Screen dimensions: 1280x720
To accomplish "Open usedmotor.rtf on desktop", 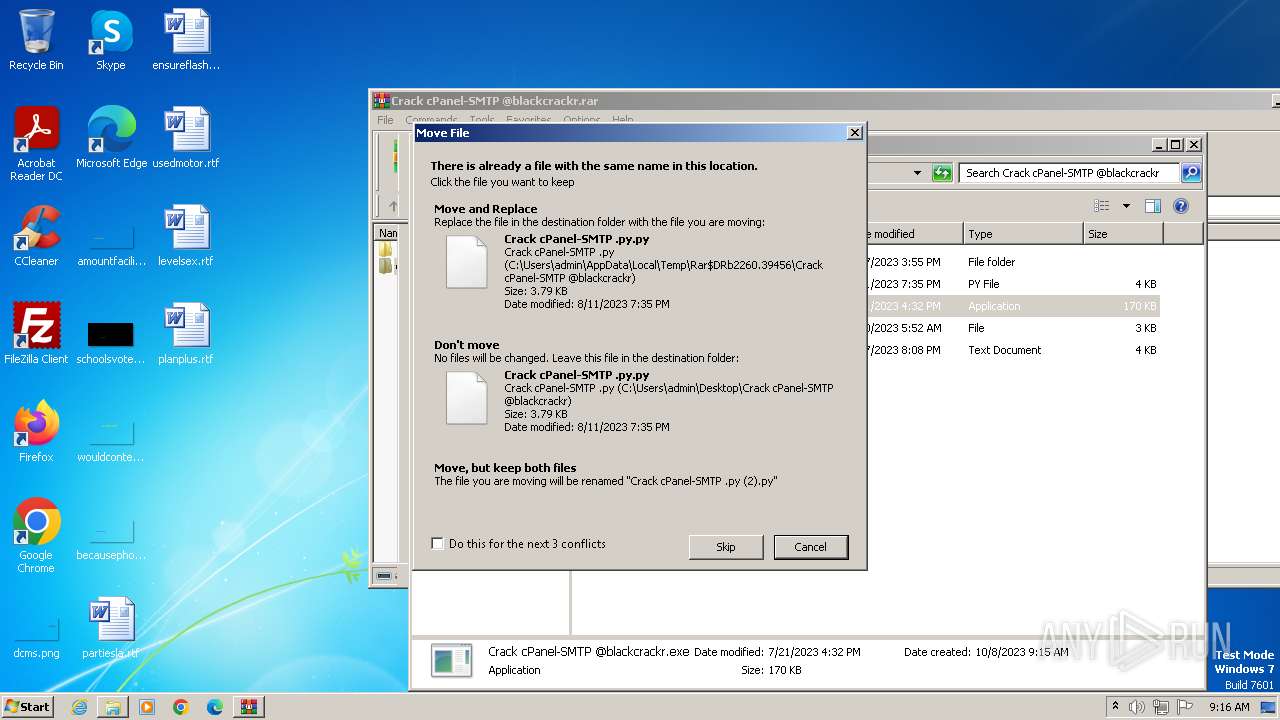I will (186, 137).
